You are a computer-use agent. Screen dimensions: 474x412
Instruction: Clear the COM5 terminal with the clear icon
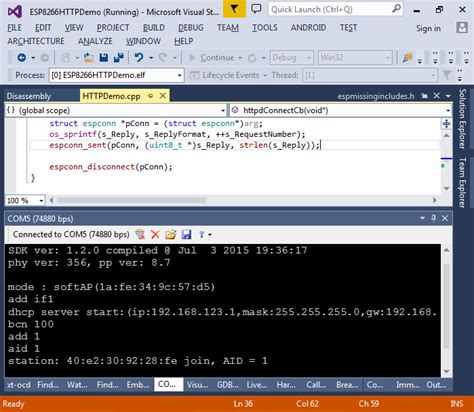[x=140, y=234]
